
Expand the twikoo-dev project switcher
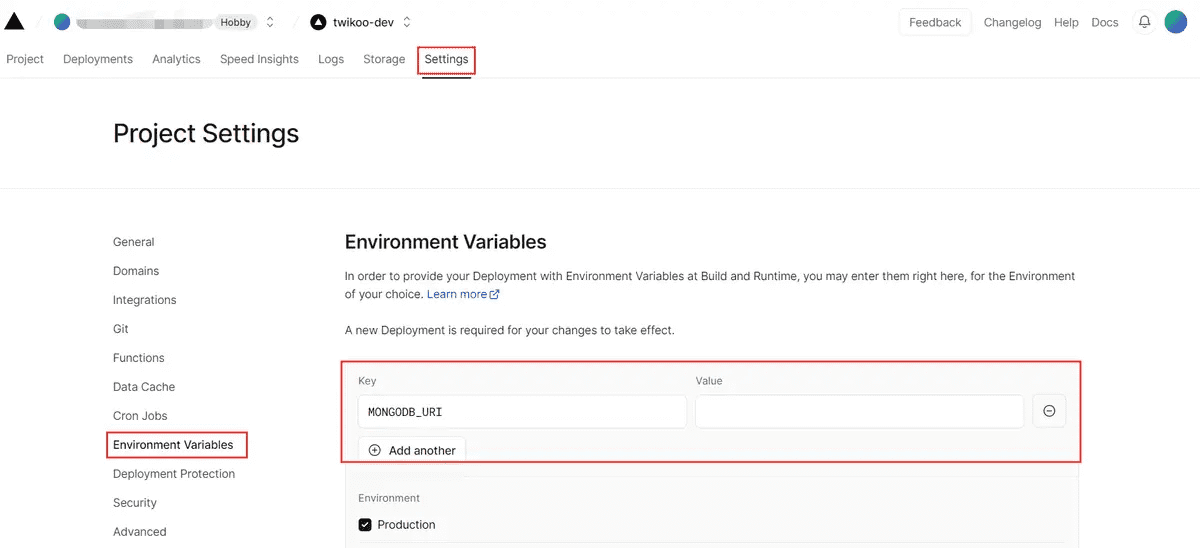coord(407,22)
